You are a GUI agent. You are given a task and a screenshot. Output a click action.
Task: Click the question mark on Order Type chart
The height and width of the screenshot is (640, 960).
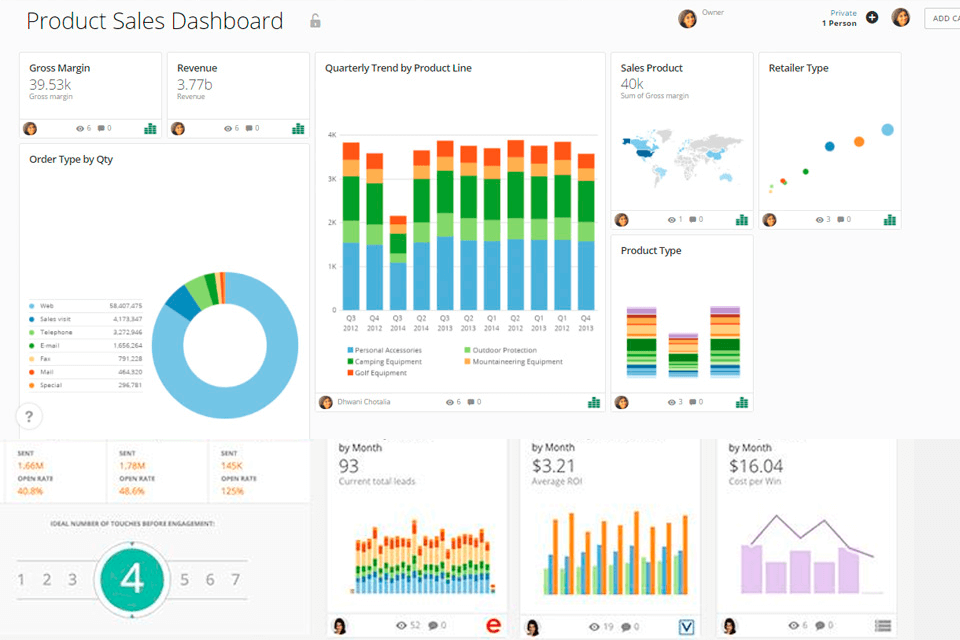tap(29, 416)
